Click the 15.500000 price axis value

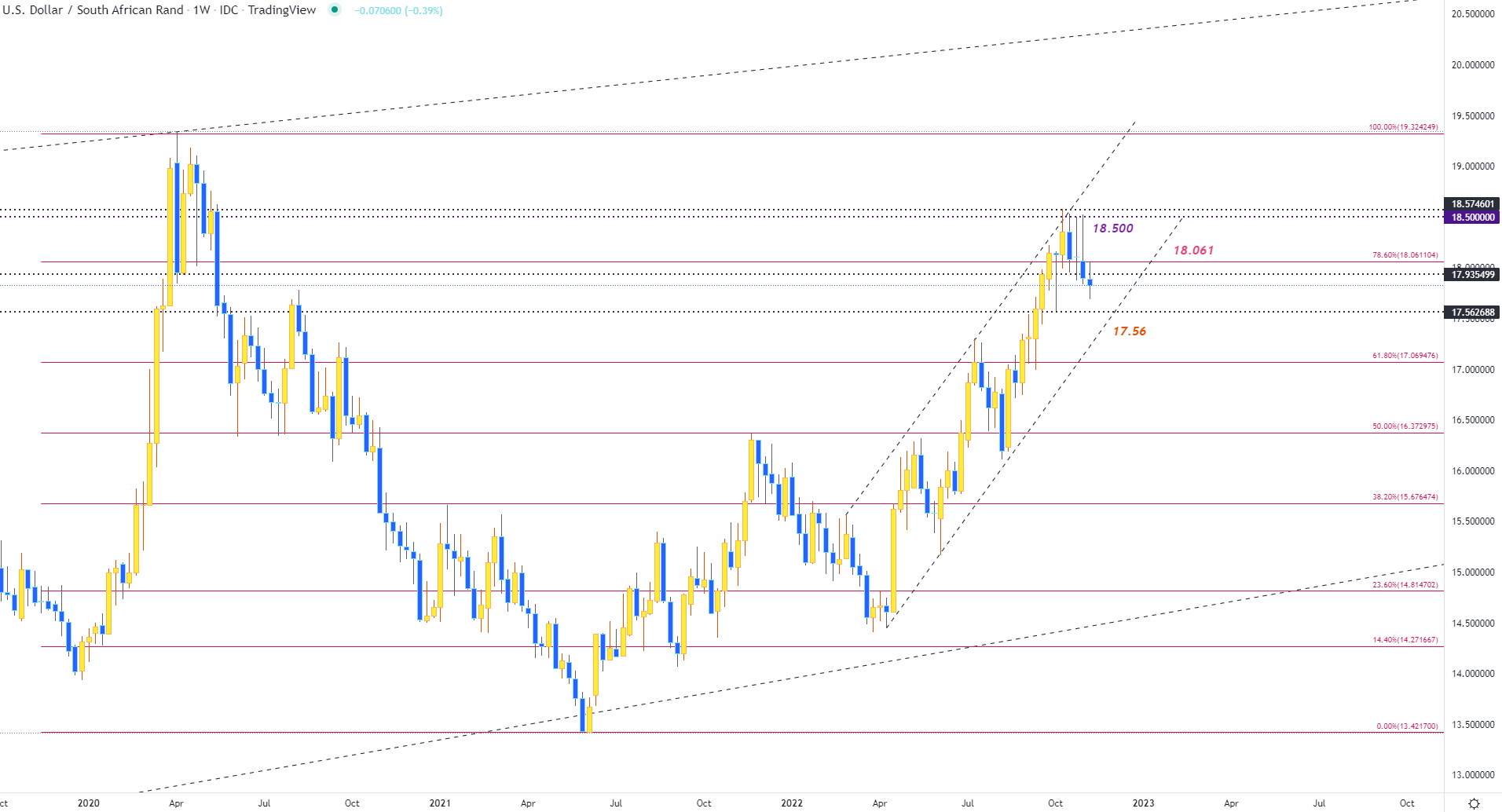(x=1473, y=521)
